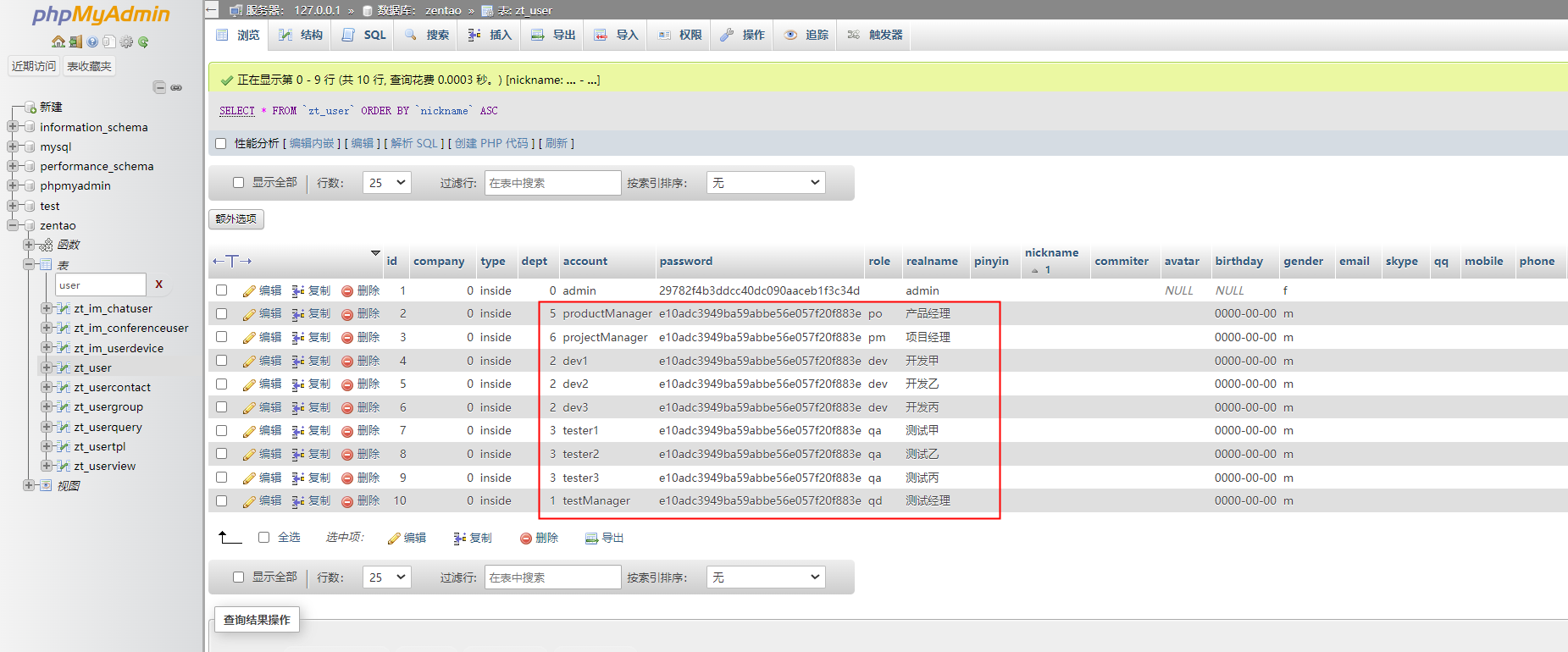Click the 创建 PHP 代码 link
Screen dimensions: 1568x652
coord(491,144)
